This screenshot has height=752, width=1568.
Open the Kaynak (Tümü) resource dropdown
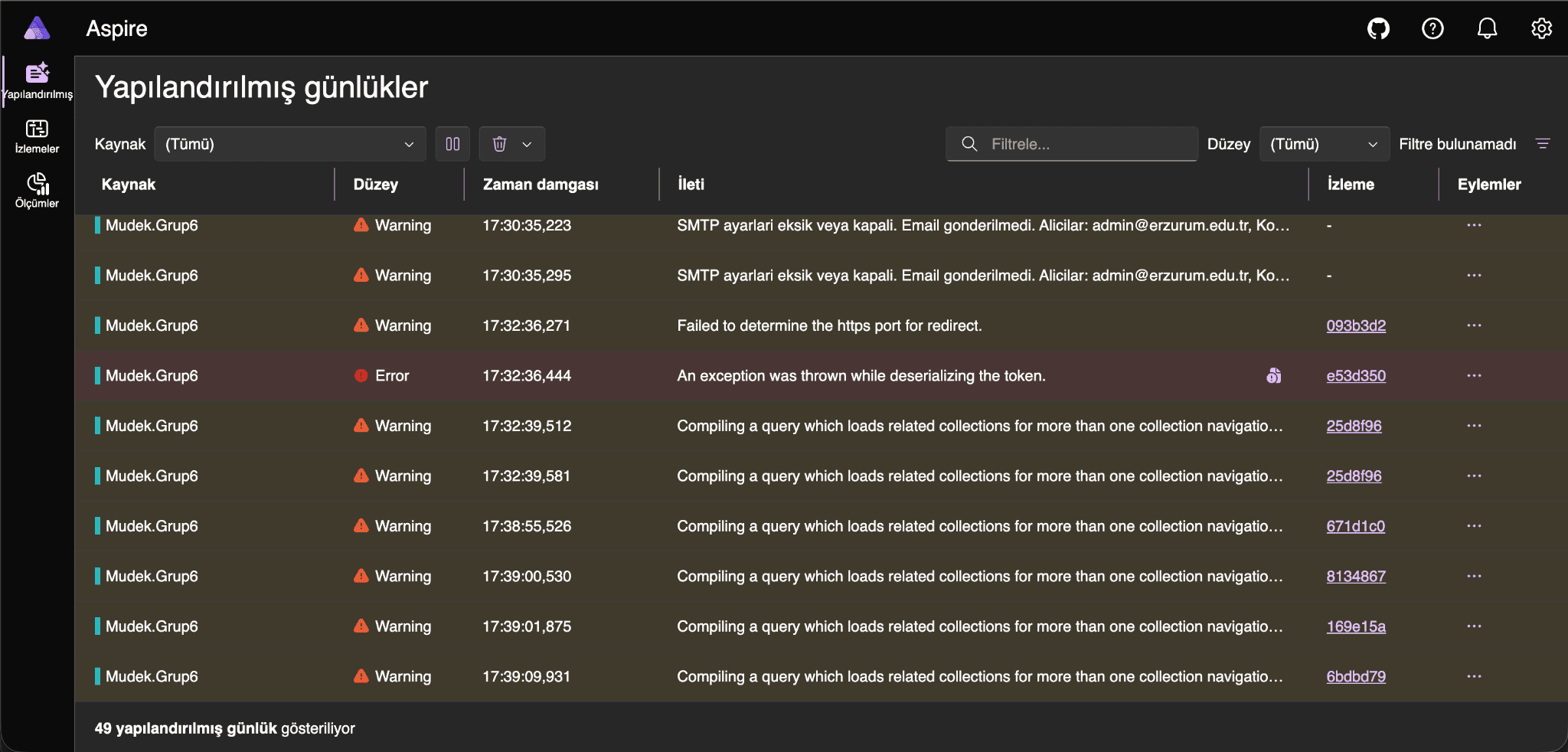[290, 144]
